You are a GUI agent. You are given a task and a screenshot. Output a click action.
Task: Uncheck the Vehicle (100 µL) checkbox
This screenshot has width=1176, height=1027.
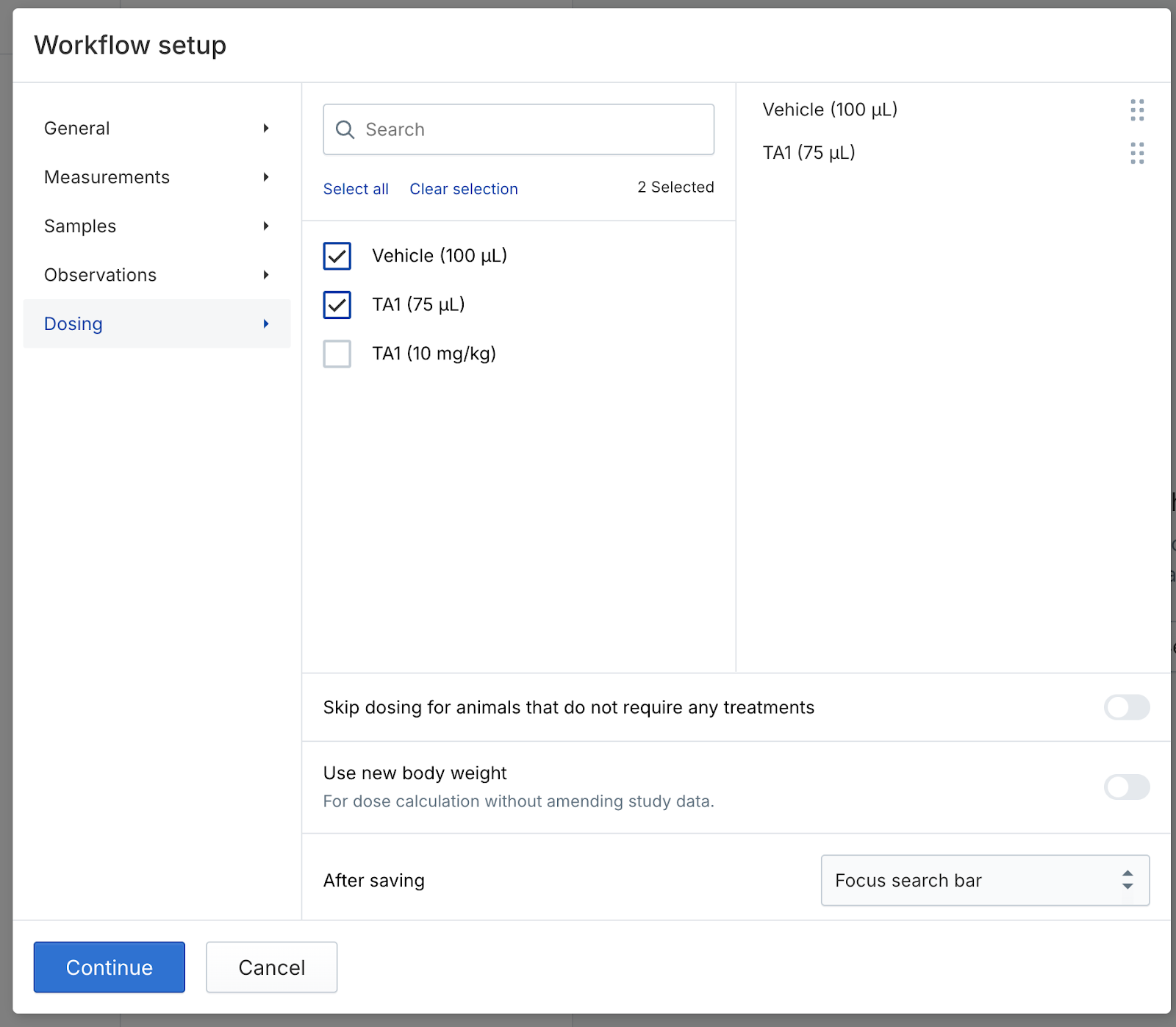pos(337,256)
